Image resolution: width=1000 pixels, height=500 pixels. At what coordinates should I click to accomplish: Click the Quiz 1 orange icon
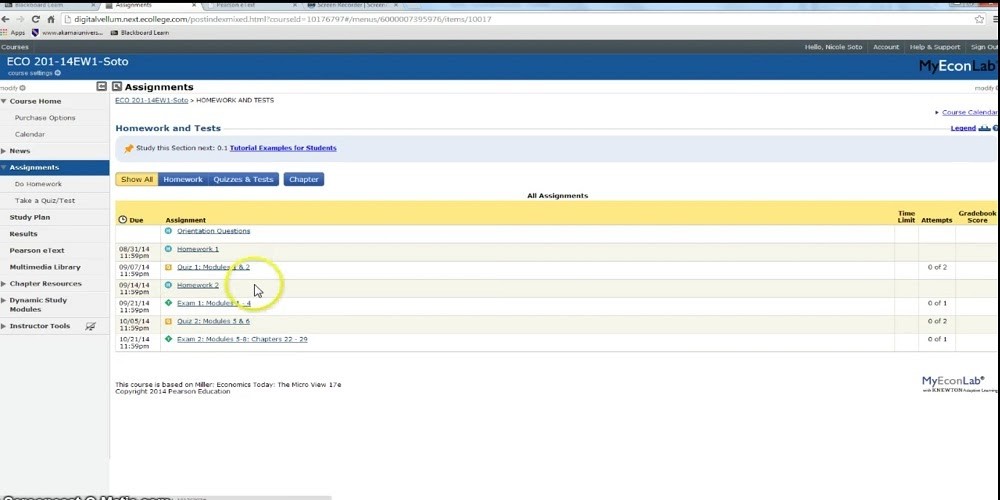click(x=169, y=267)
